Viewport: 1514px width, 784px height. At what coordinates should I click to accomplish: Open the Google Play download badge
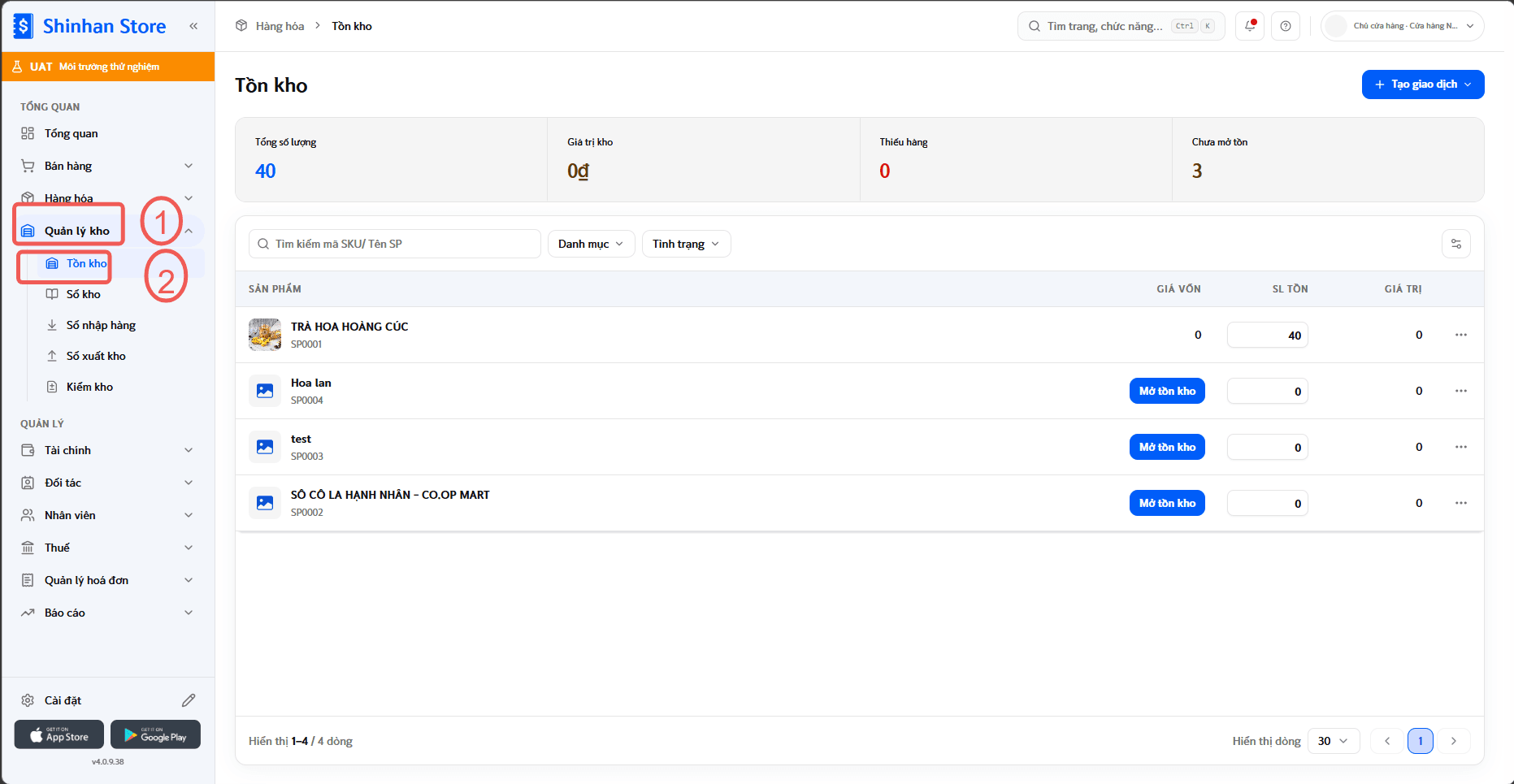155,734
